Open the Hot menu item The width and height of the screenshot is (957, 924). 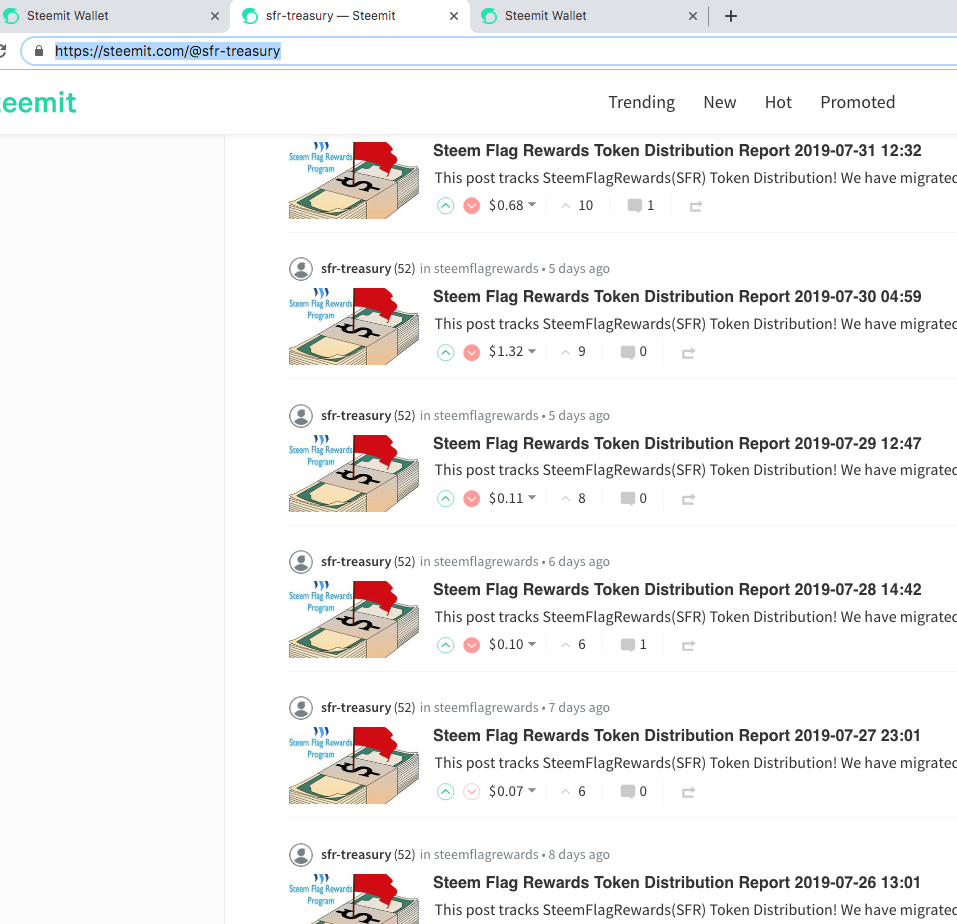[778, 102]
